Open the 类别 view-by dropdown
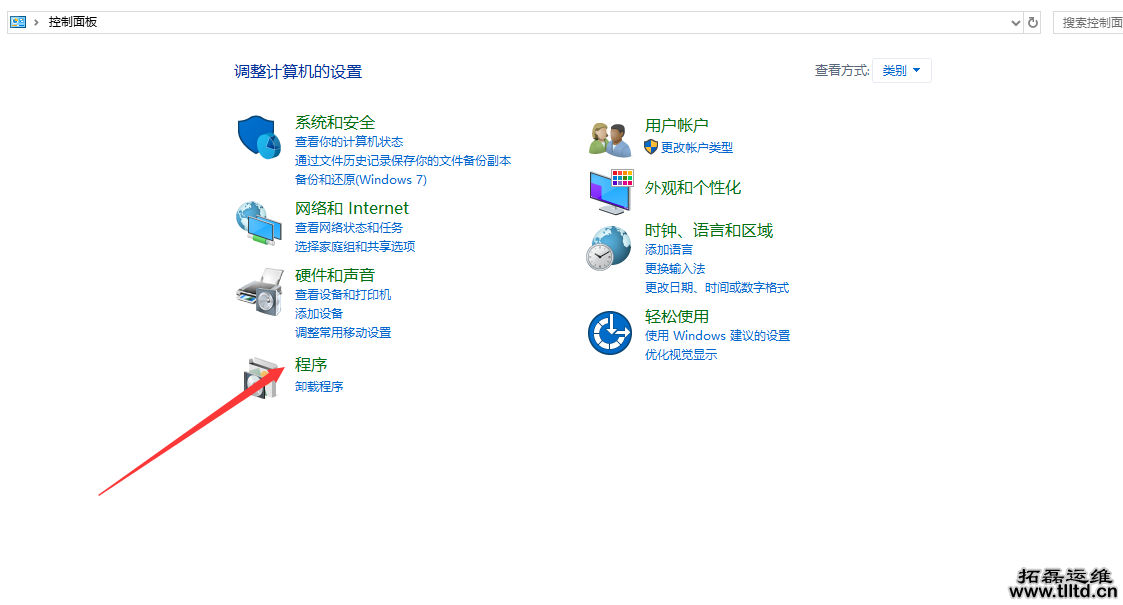The width and height of the screenshot is (1123, 605). pyautogui.click(x=901, y=70)
